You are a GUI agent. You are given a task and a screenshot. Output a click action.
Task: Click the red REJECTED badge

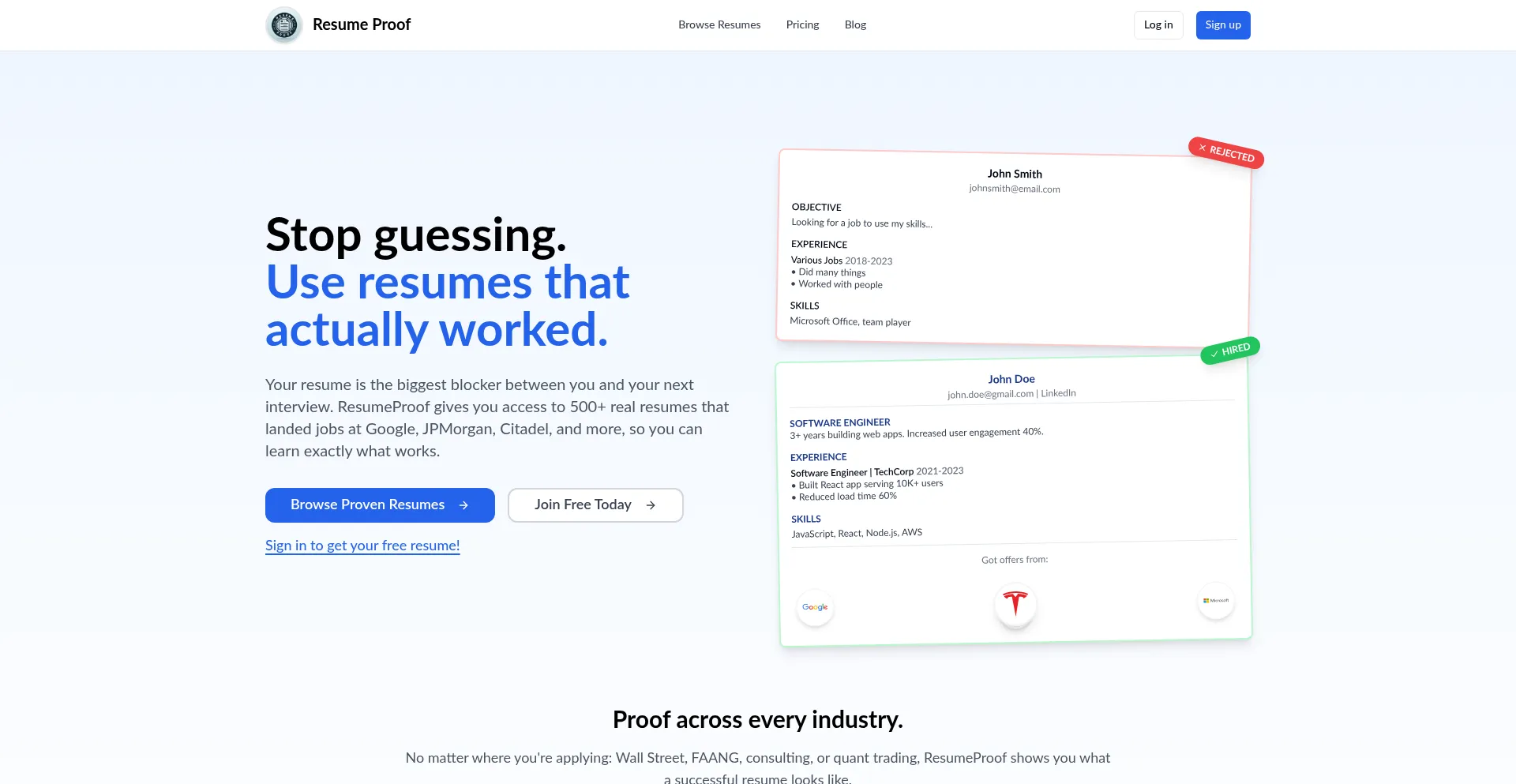[x=1226, y=152]
